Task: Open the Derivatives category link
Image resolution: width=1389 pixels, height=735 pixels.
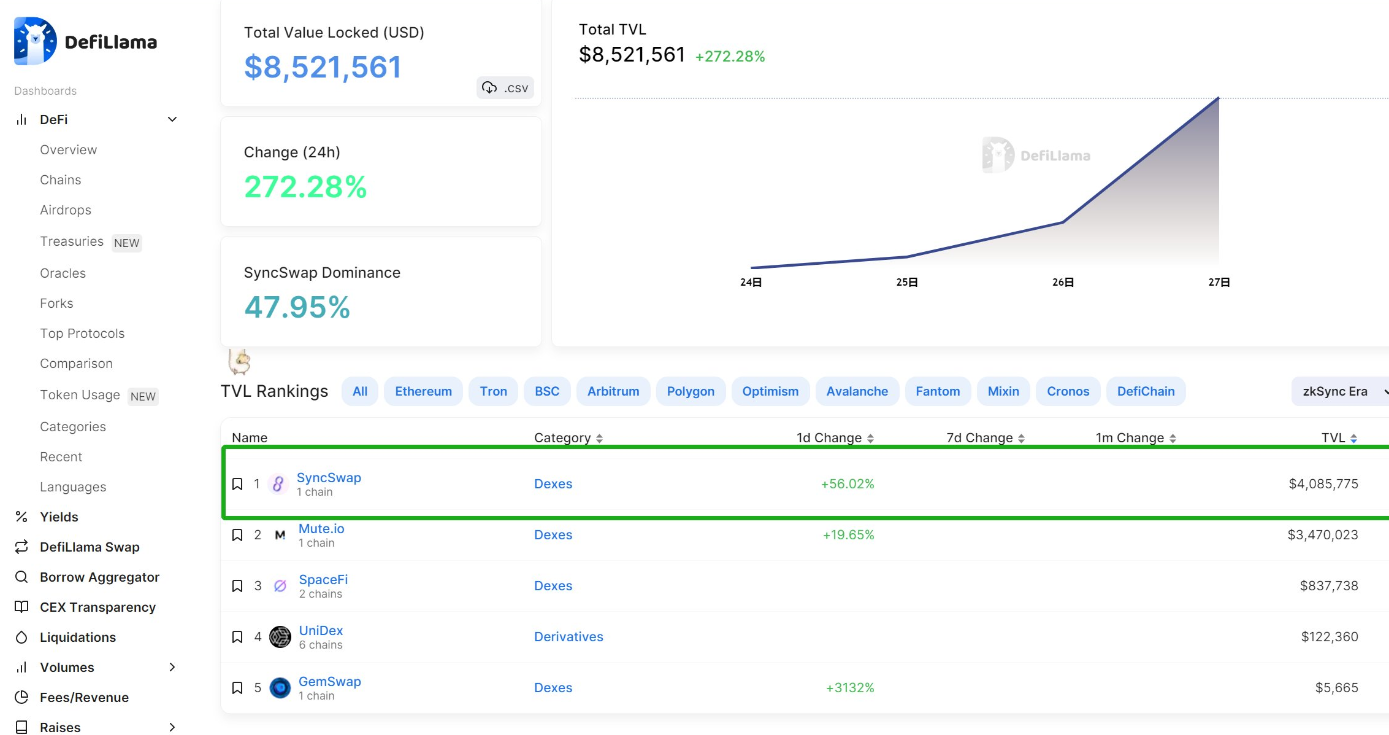Action: pos(569,637)
